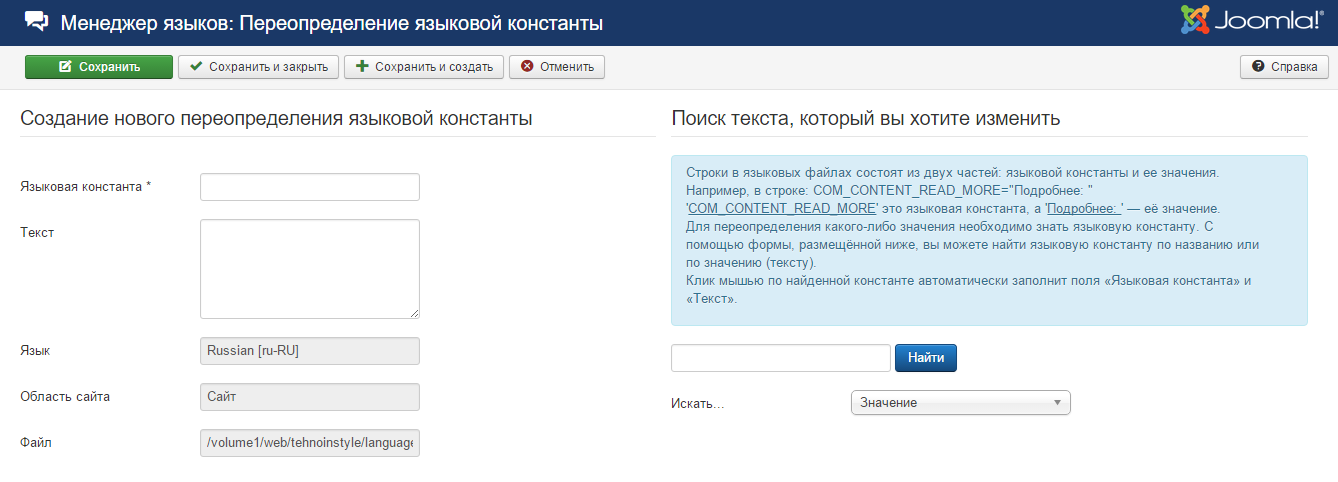Screen dimensions: 1338x482
Task: Click the Найти search button
Action: tap(926, 358)
